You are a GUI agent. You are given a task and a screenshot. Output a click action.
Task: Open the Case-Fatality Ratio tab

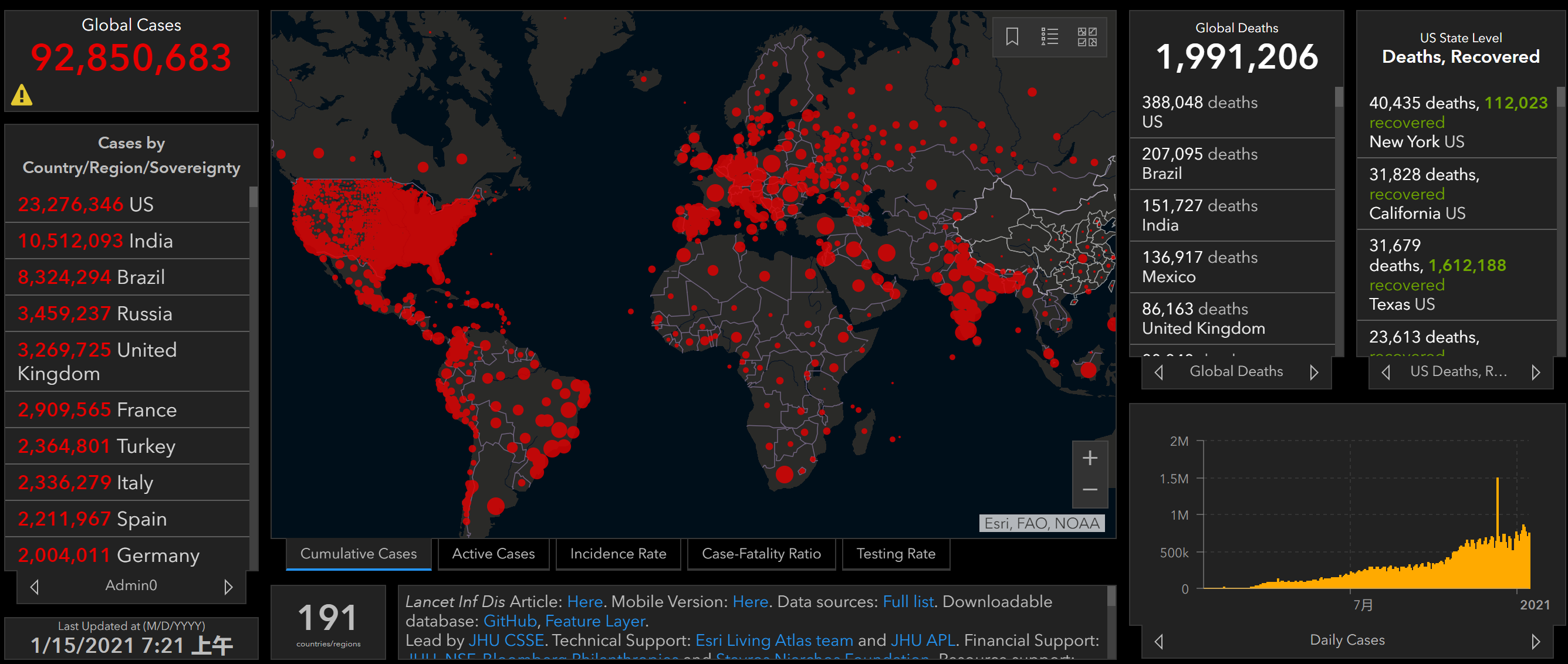[x=761, y=554]
